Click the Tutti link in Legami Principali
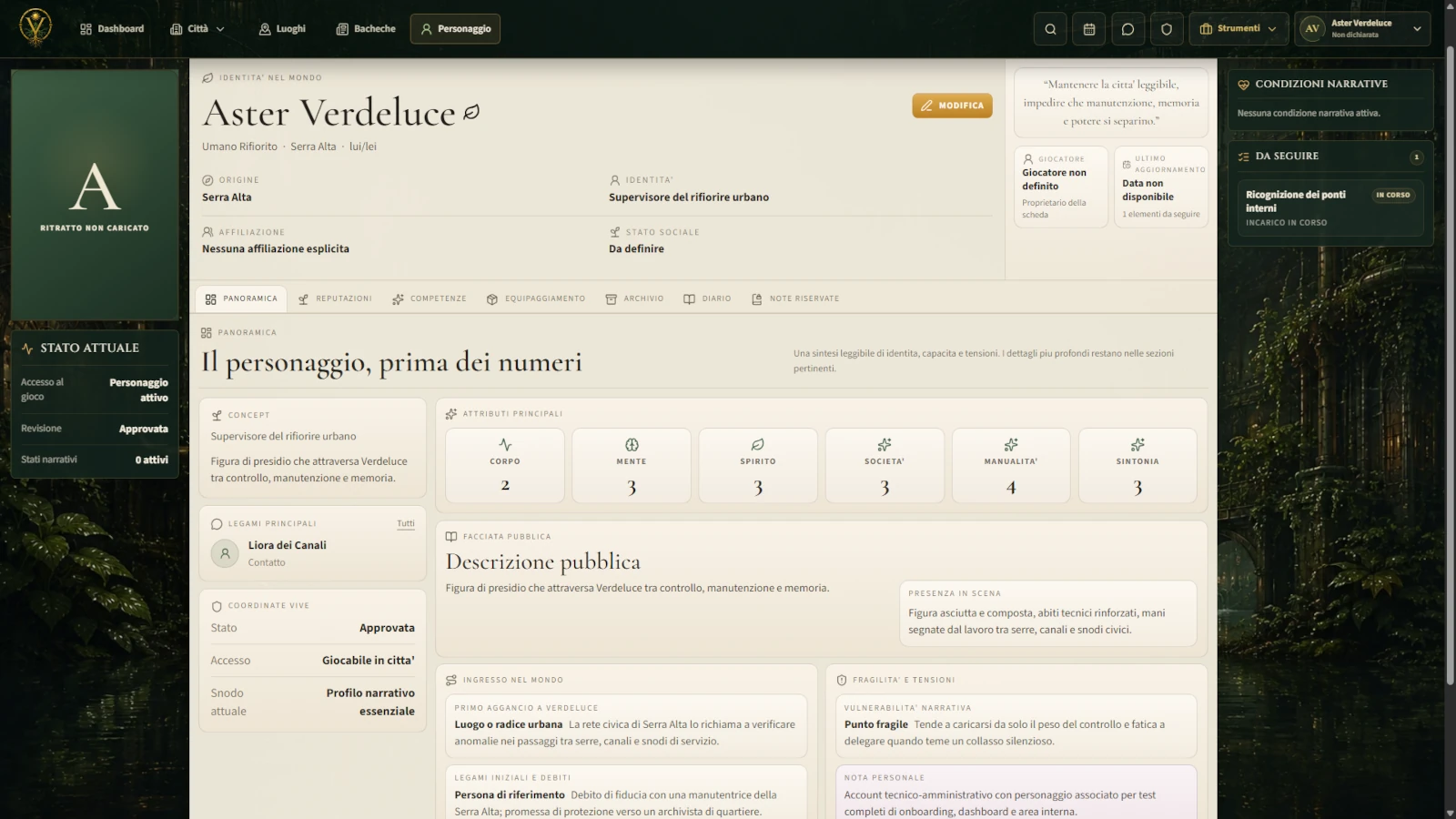Viewport: 1456px width, 819px height. tap(406, 523)
